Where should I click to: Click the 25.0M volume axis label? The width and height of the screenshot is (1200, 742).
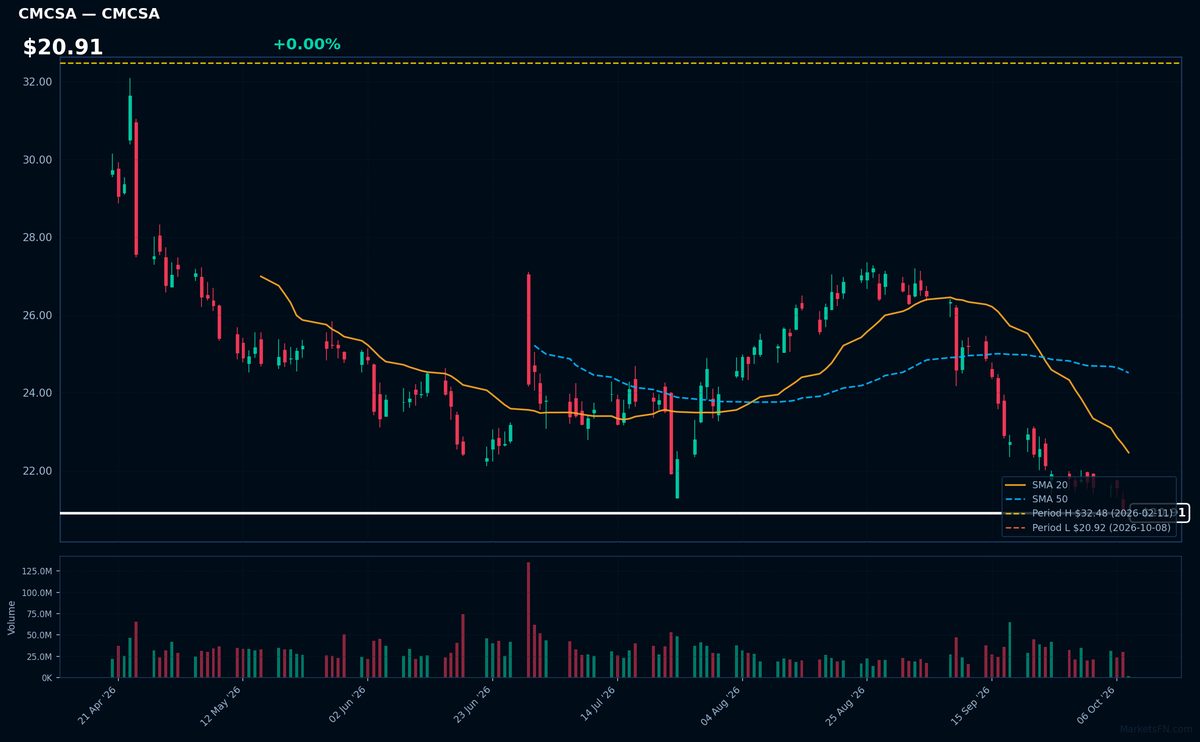(39, 657)
